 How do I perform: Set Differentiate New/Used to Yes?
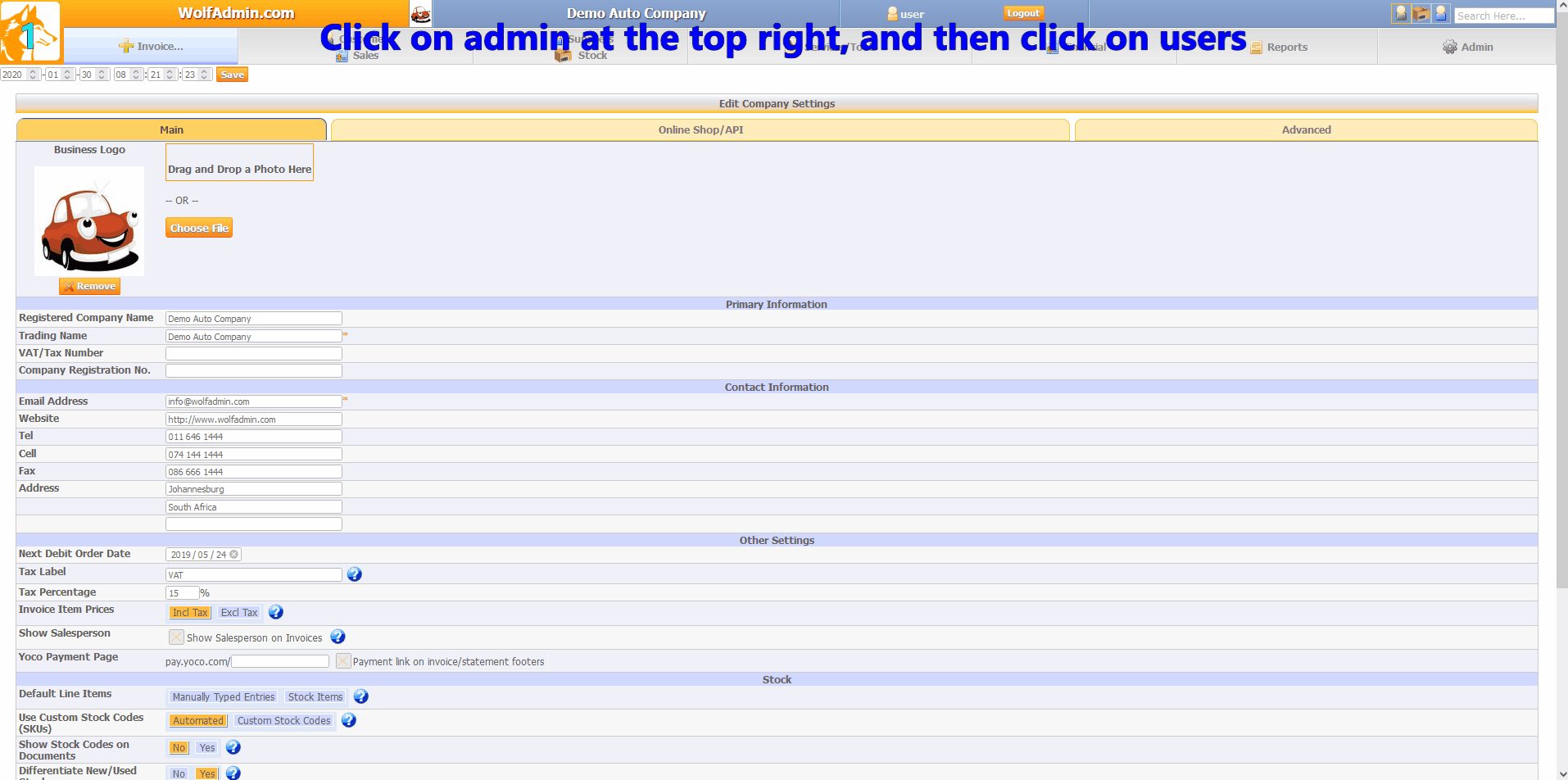point(207,773)
